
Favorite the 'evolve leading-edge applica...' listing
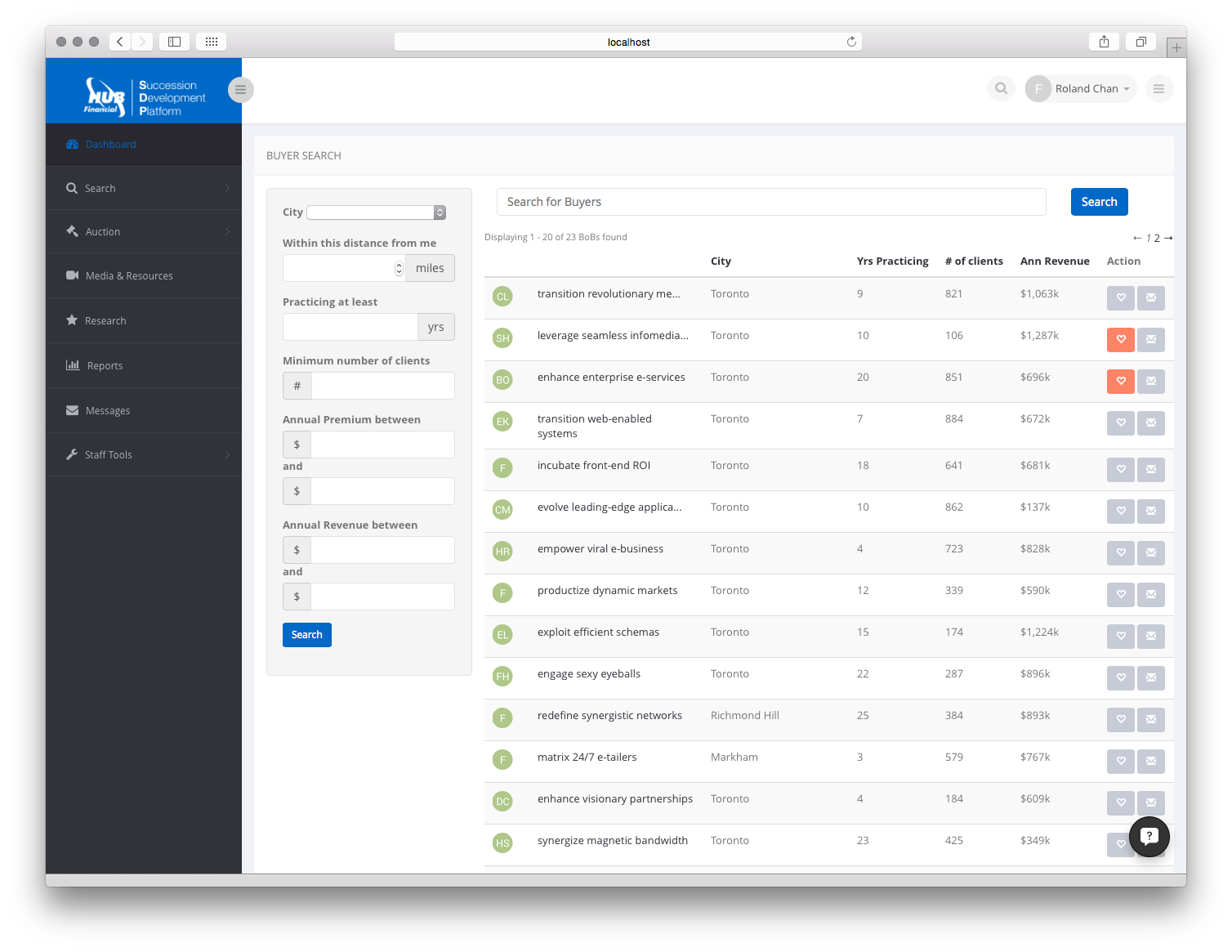(1121, 512)
